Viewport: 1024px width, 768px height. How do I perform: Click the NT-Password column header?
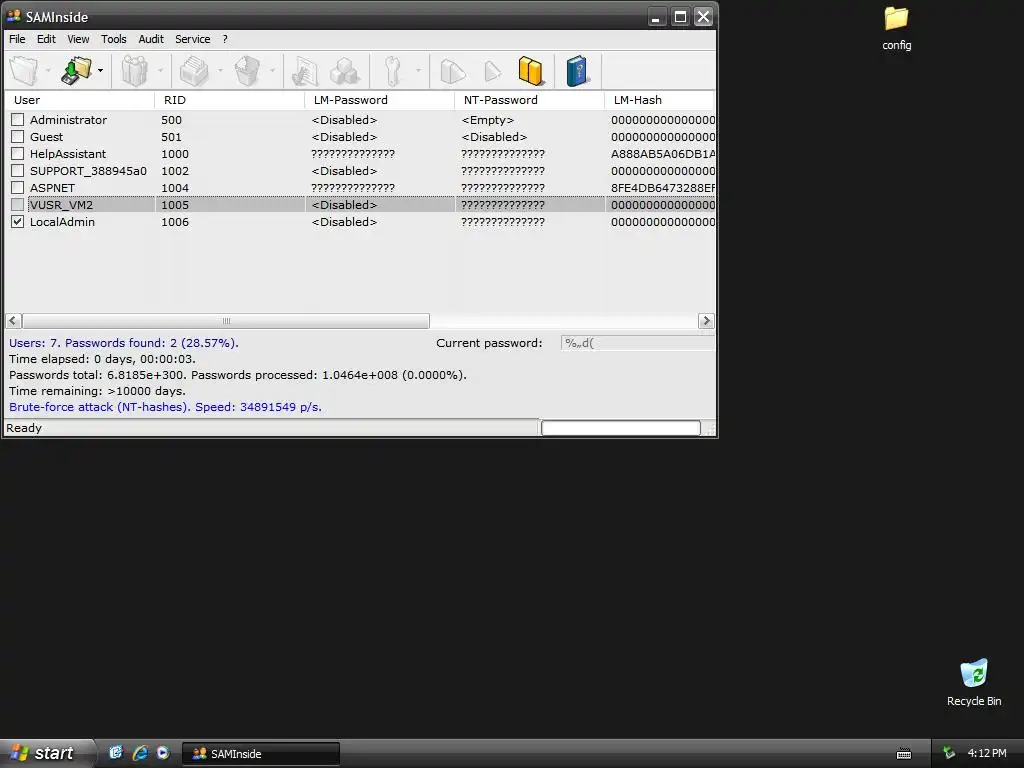pos(530,100)
